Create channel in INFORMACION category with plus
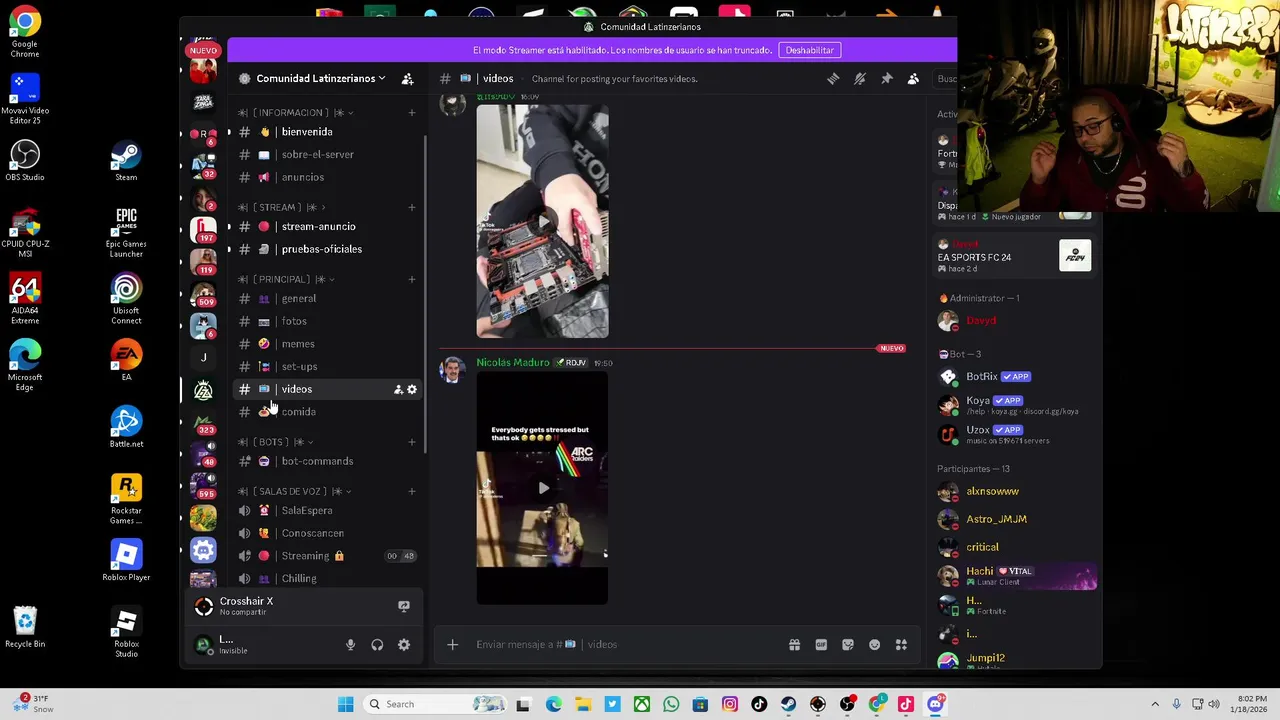Image resolution: width=1280 pixels, height=720 pixels. coord(412,113)
